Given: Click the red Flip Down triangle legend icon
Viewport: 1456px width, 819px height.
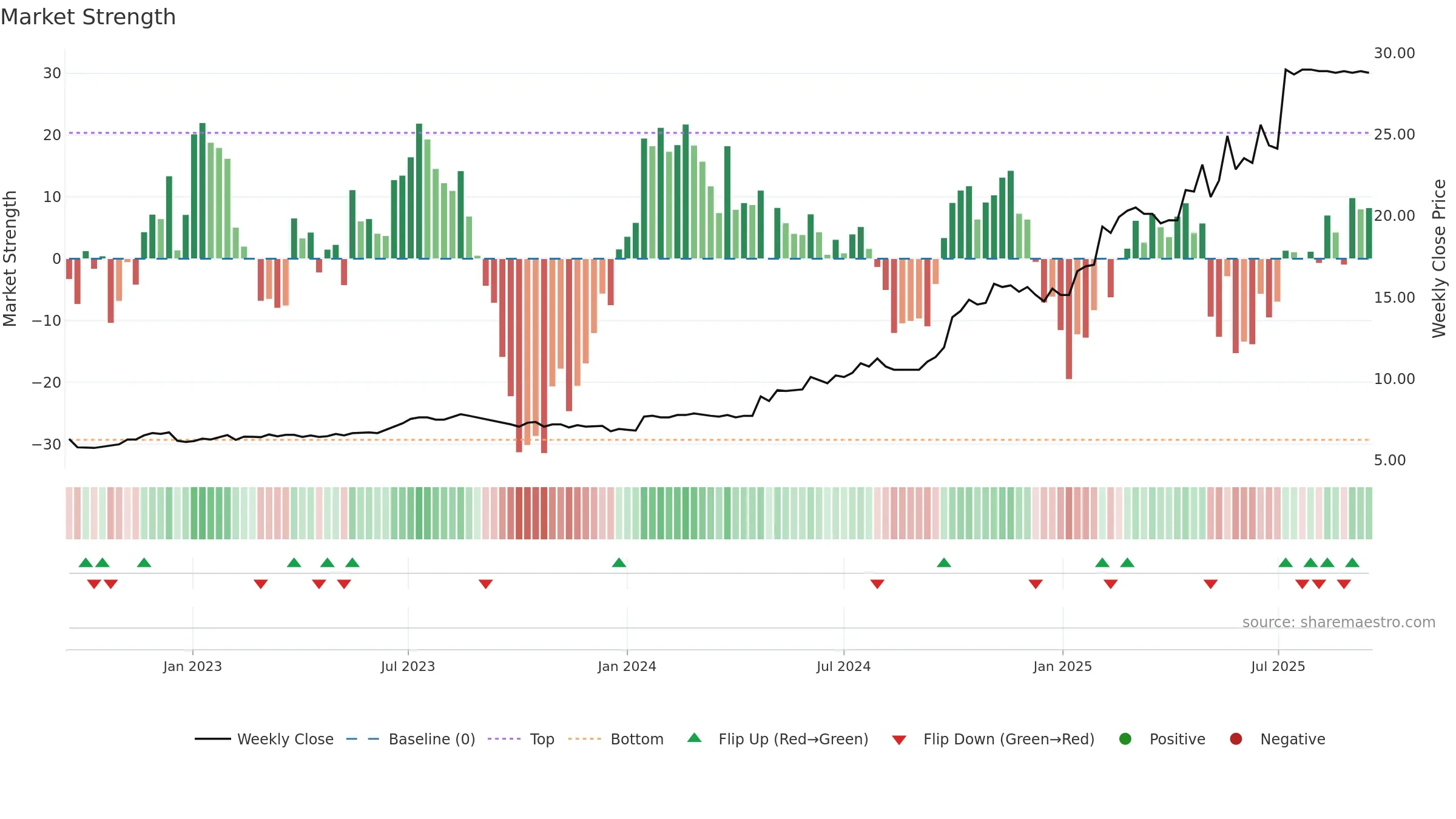Looking at the screenshot, I should click(x=899, y=740).
